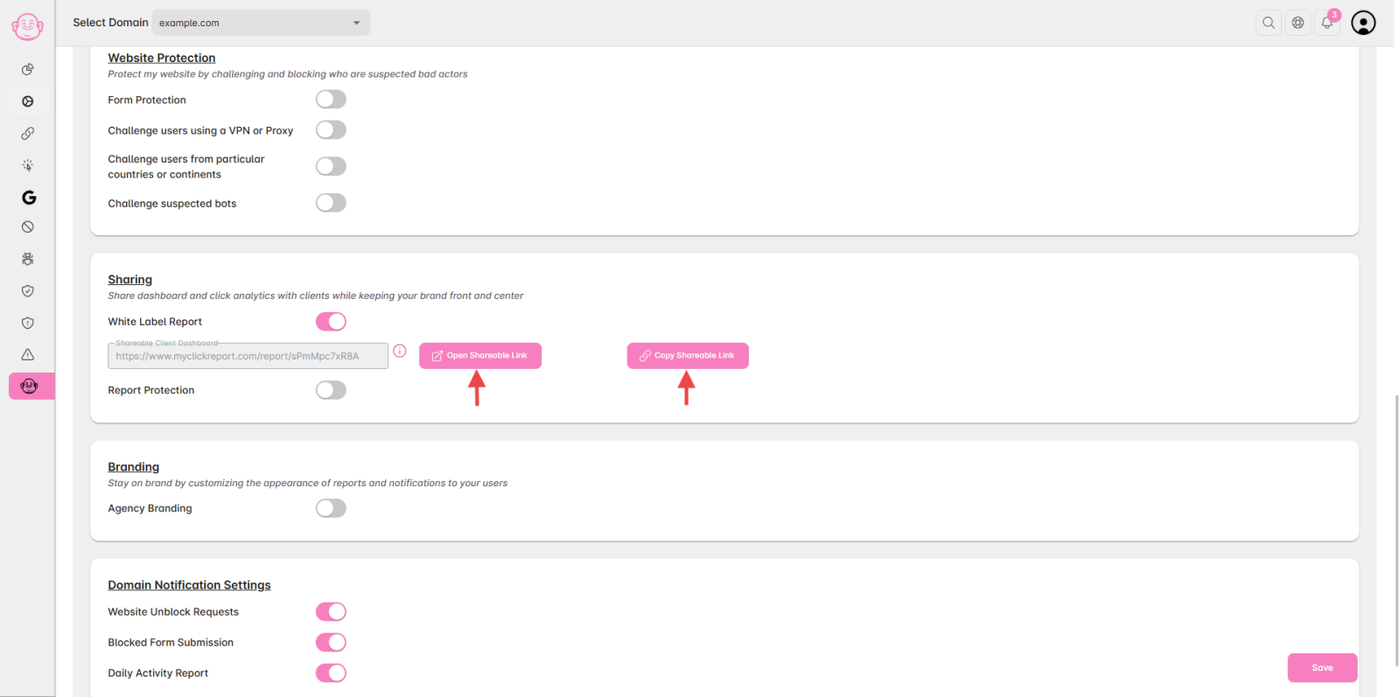Enable Form Protection toggle
The height and width of the screenshot is (697, 1400).
[331, 99]
